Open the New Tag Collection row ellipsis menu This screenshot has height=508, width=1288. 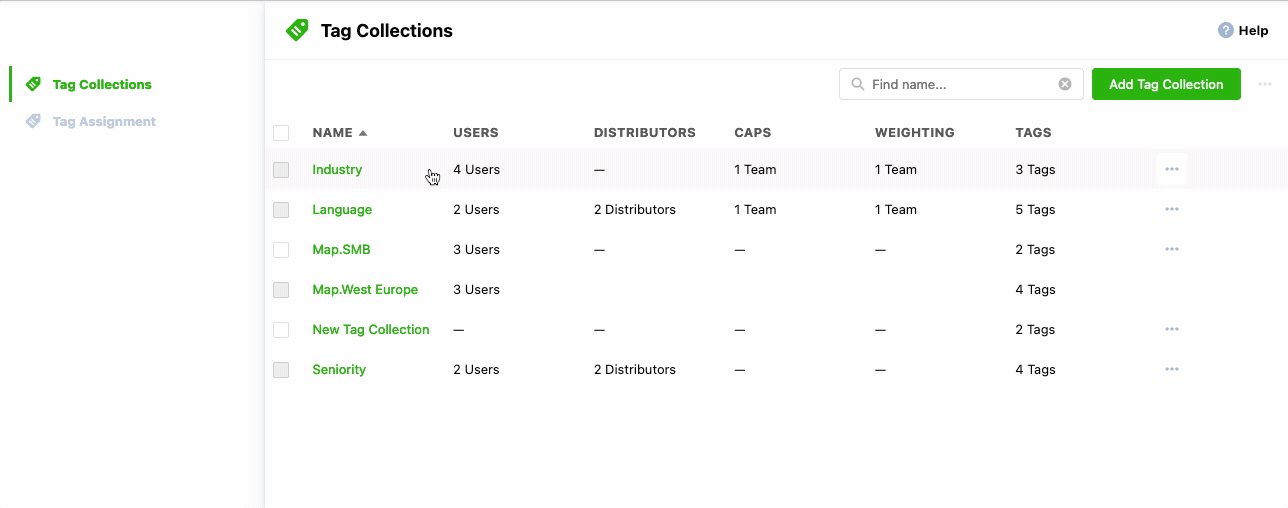tap(1172, 329)
